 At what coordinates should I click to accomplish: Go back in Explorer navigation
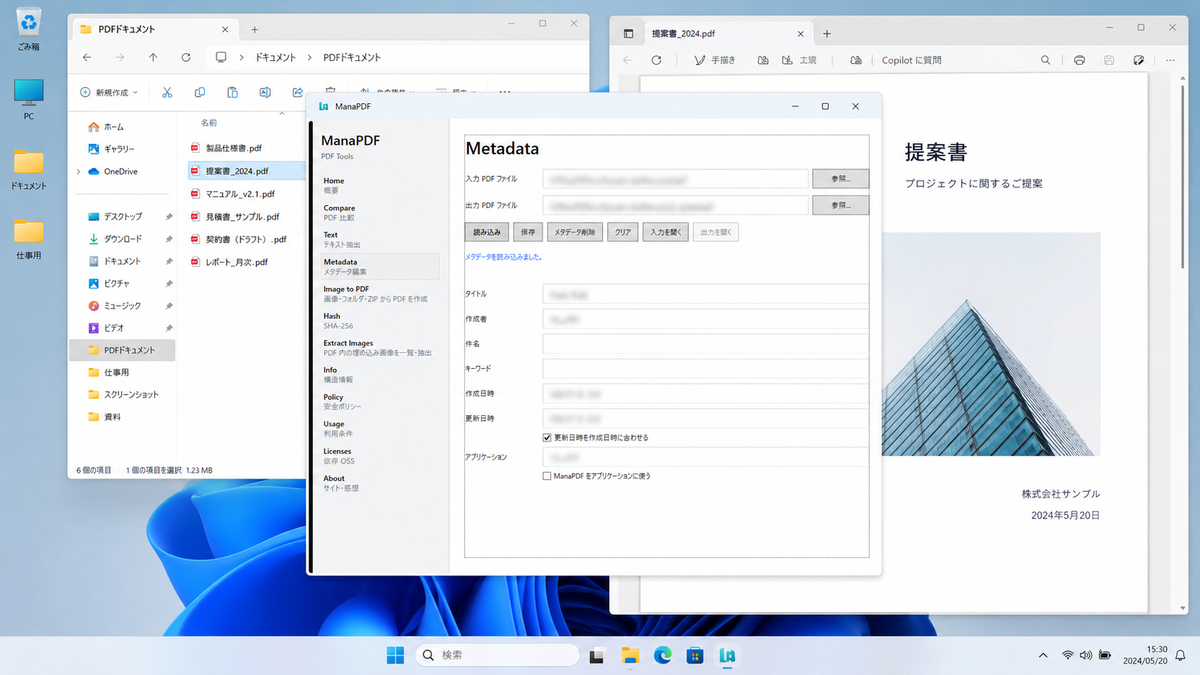pos(87,57)
